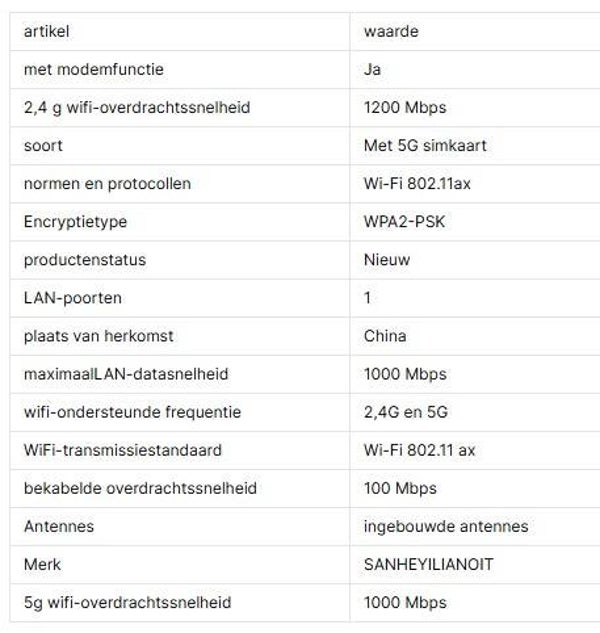Click the 'Nieuw' product status value
600x633 pixels.
coord(387,259)
